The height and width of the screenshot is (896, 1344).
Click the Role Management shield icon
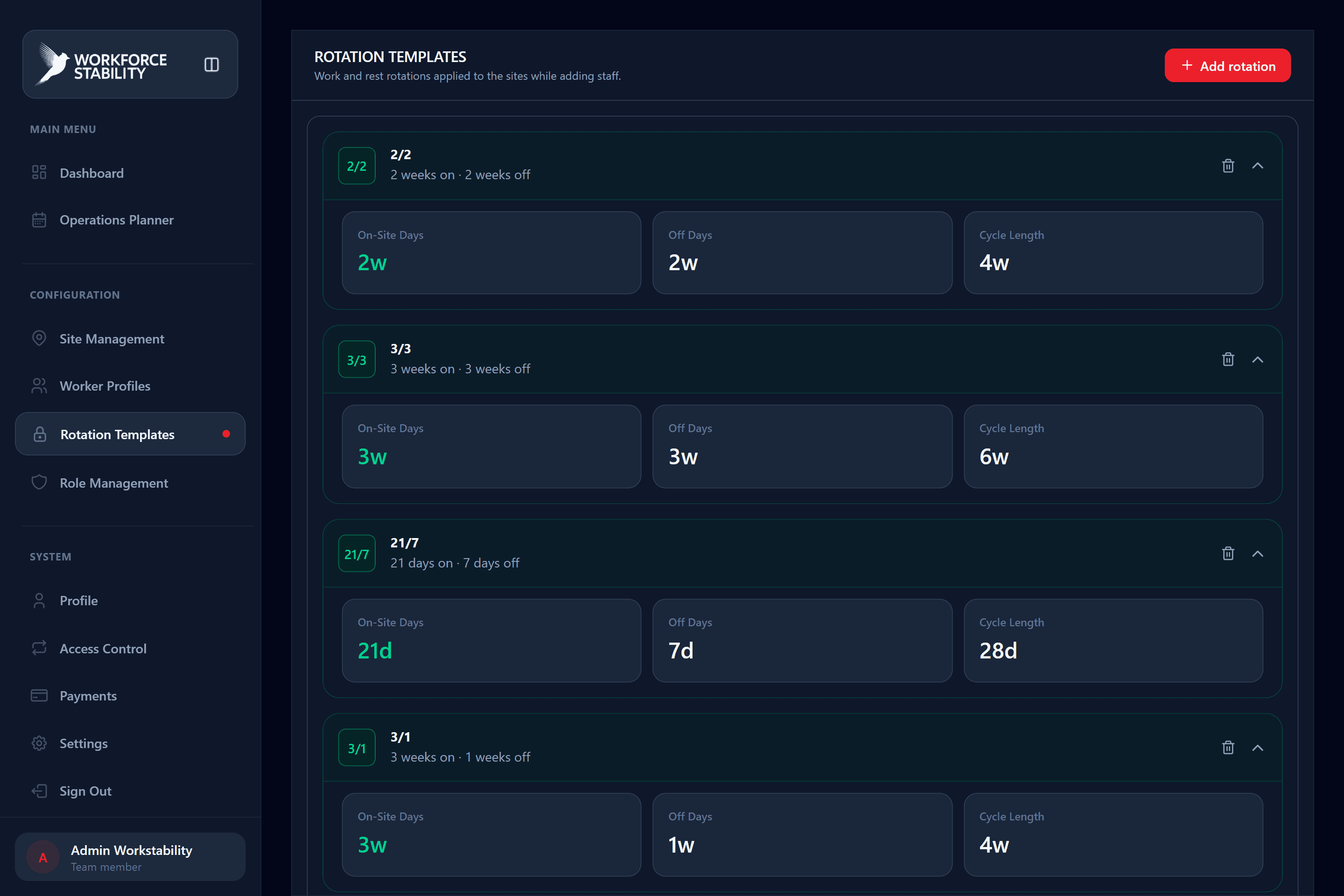click(x=39, y=482)
